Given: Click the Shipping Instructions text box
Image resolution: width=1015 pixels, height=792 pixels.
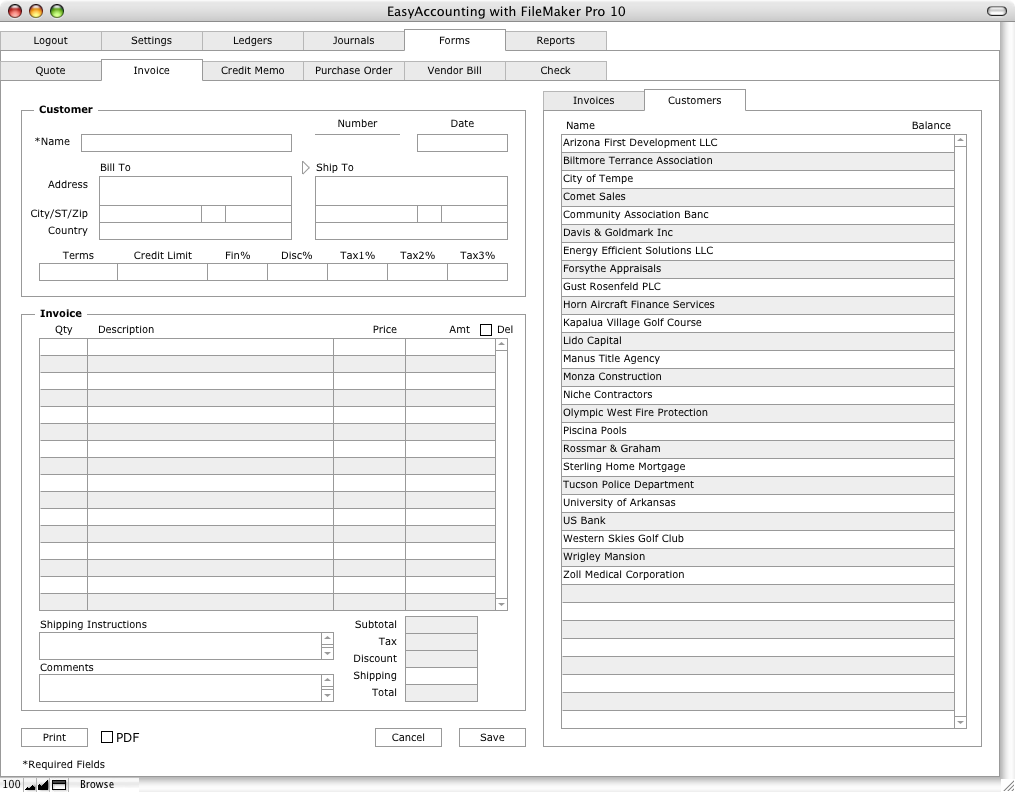Looking at the screenshot, I should [181, 646].
